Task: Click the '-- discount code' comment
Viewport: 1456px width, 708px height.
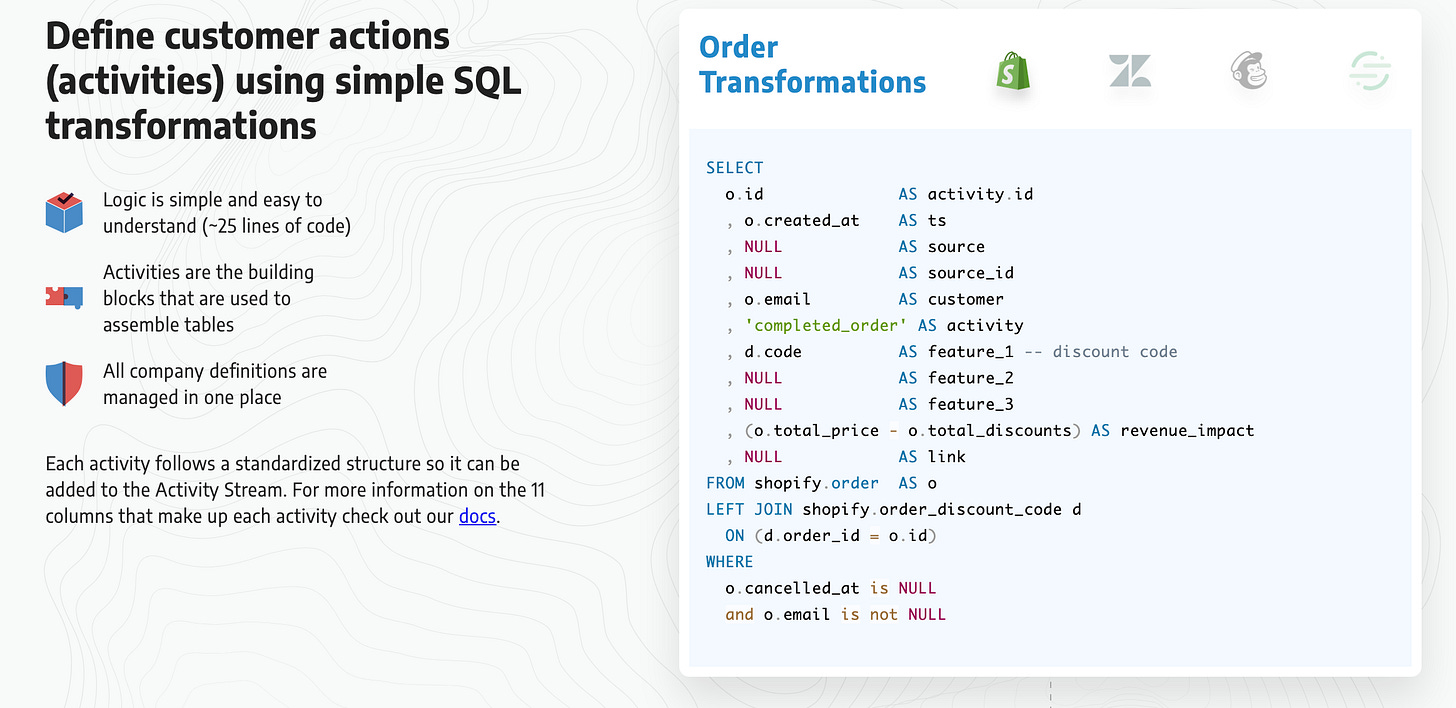Action: [x=1101, y=352]
